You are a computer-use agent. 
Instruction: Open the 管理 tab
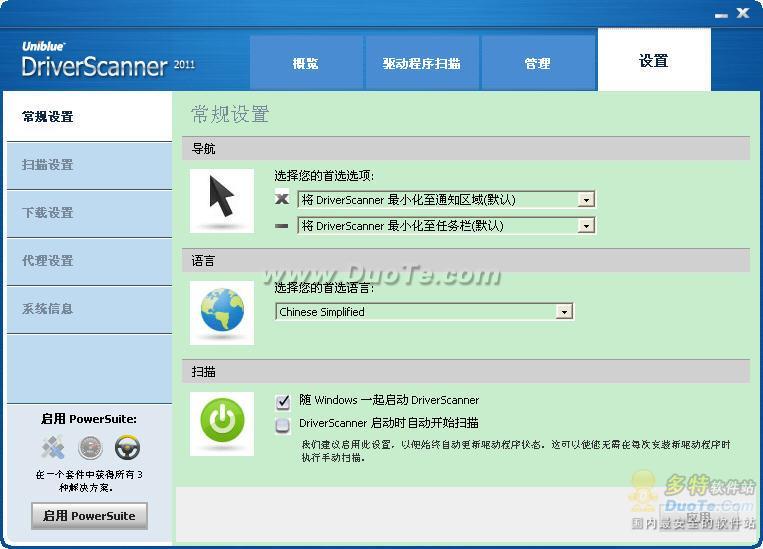538,63
